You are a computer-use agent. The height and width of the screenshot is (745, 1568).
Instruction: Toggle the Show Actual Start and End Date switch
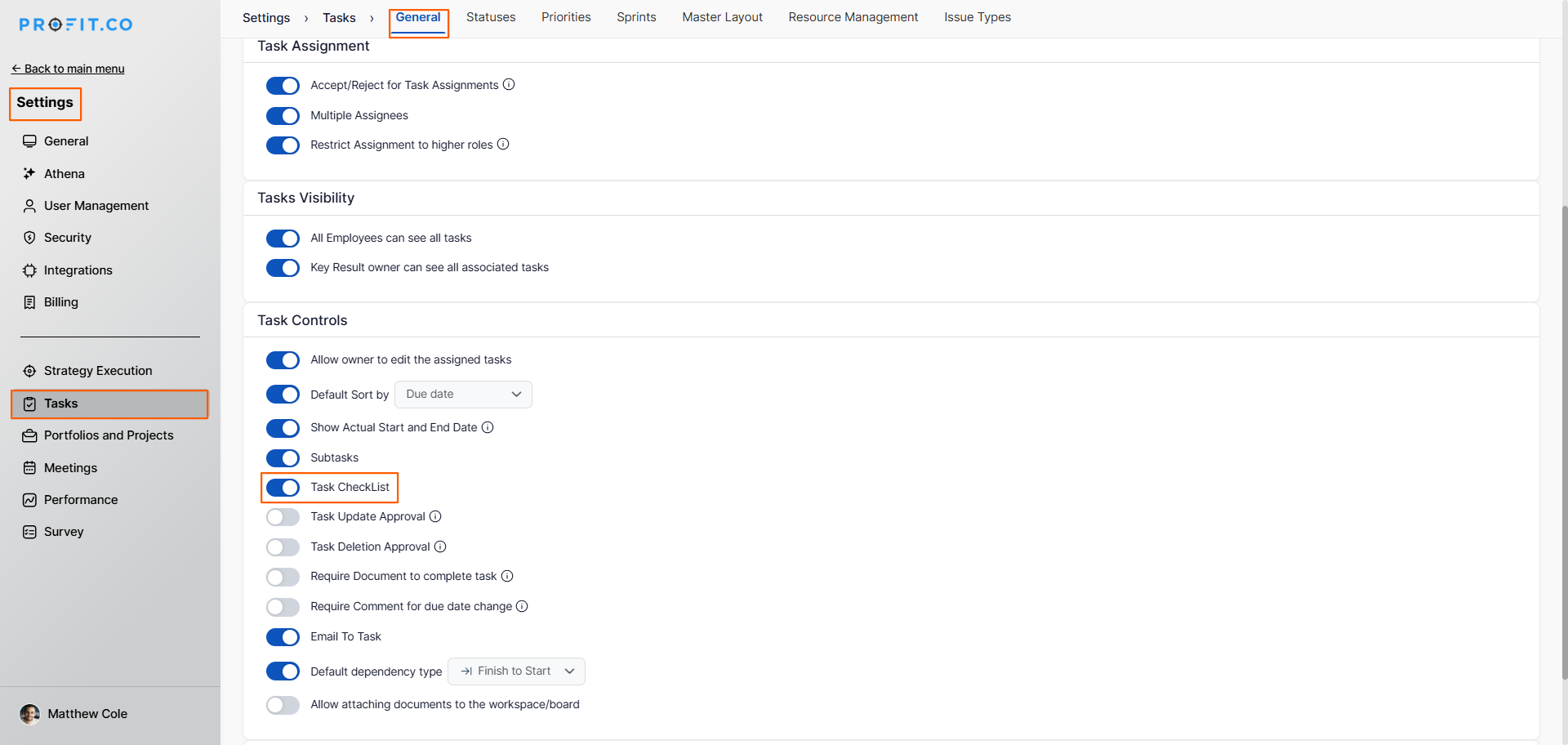point(283,428)
